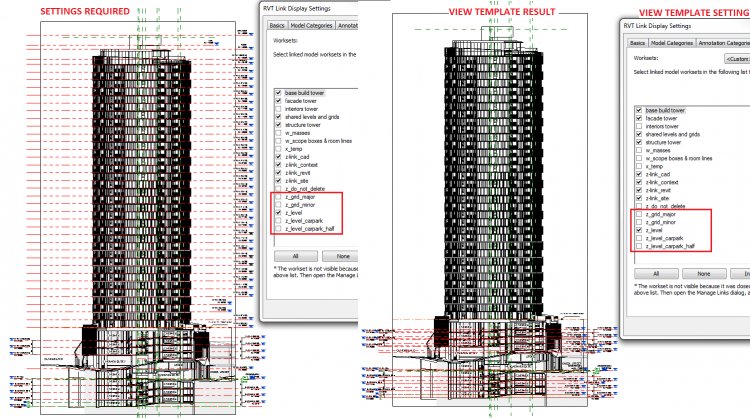Toggle 'z-link_context' in Settings Required dialog

pos(278,165)
